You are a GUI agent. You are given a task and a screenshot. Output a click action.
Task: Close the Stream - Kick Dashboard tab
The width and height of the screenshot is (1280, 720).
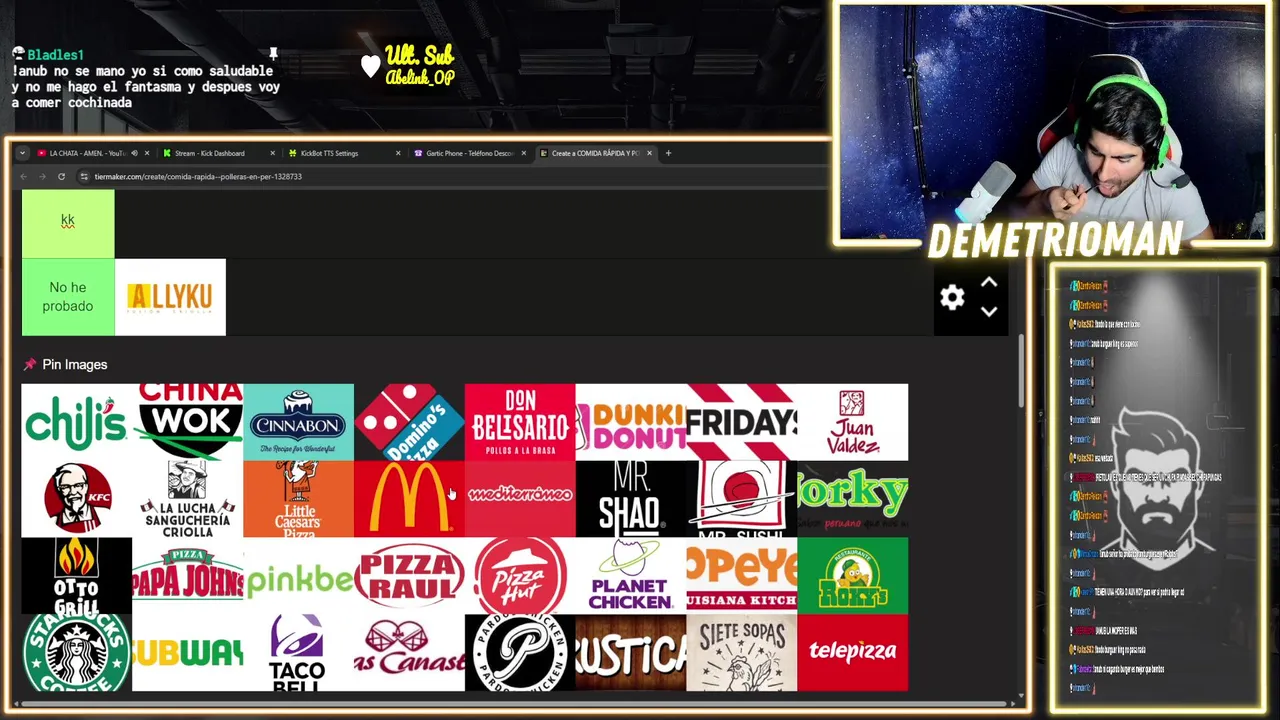click(271, 153)
